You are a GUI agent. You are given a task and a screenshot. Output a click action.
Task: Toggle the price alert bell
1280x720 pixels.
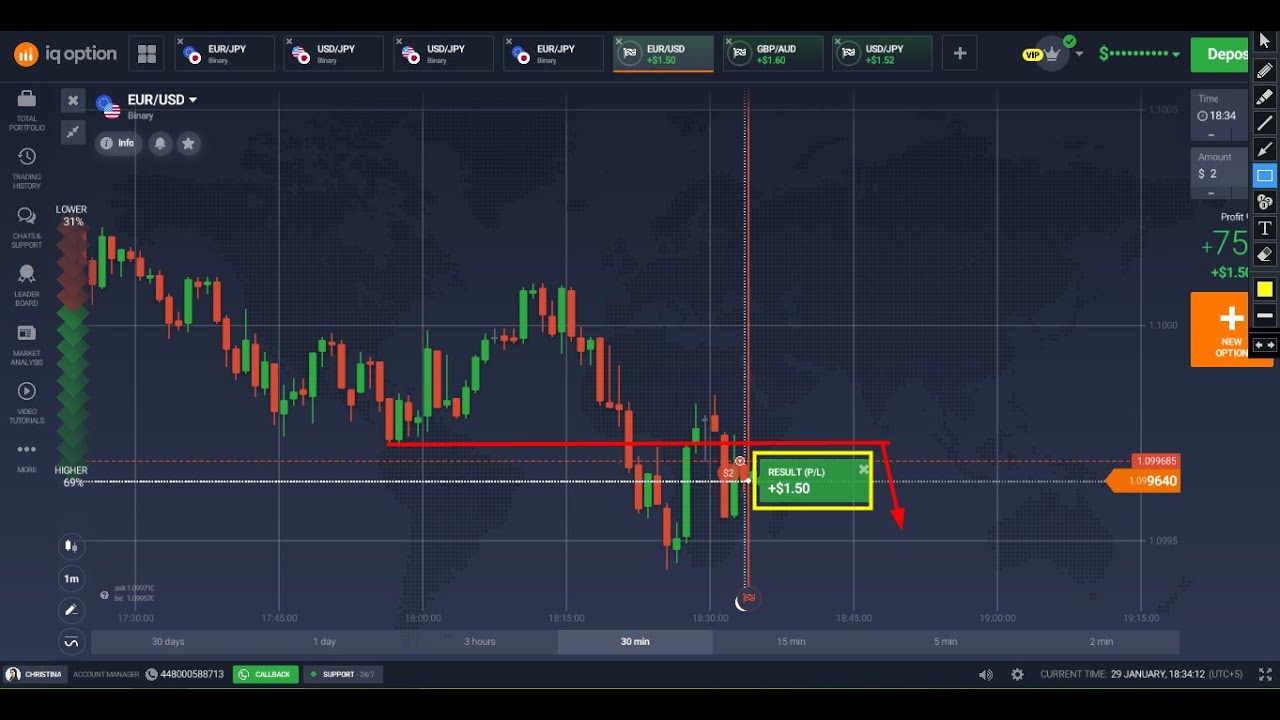[159, 144]
